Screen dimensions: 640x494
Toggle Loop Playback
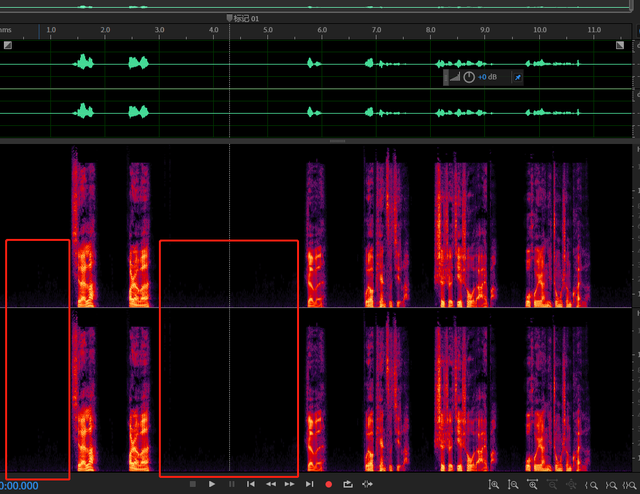click(x=348, y=484)
